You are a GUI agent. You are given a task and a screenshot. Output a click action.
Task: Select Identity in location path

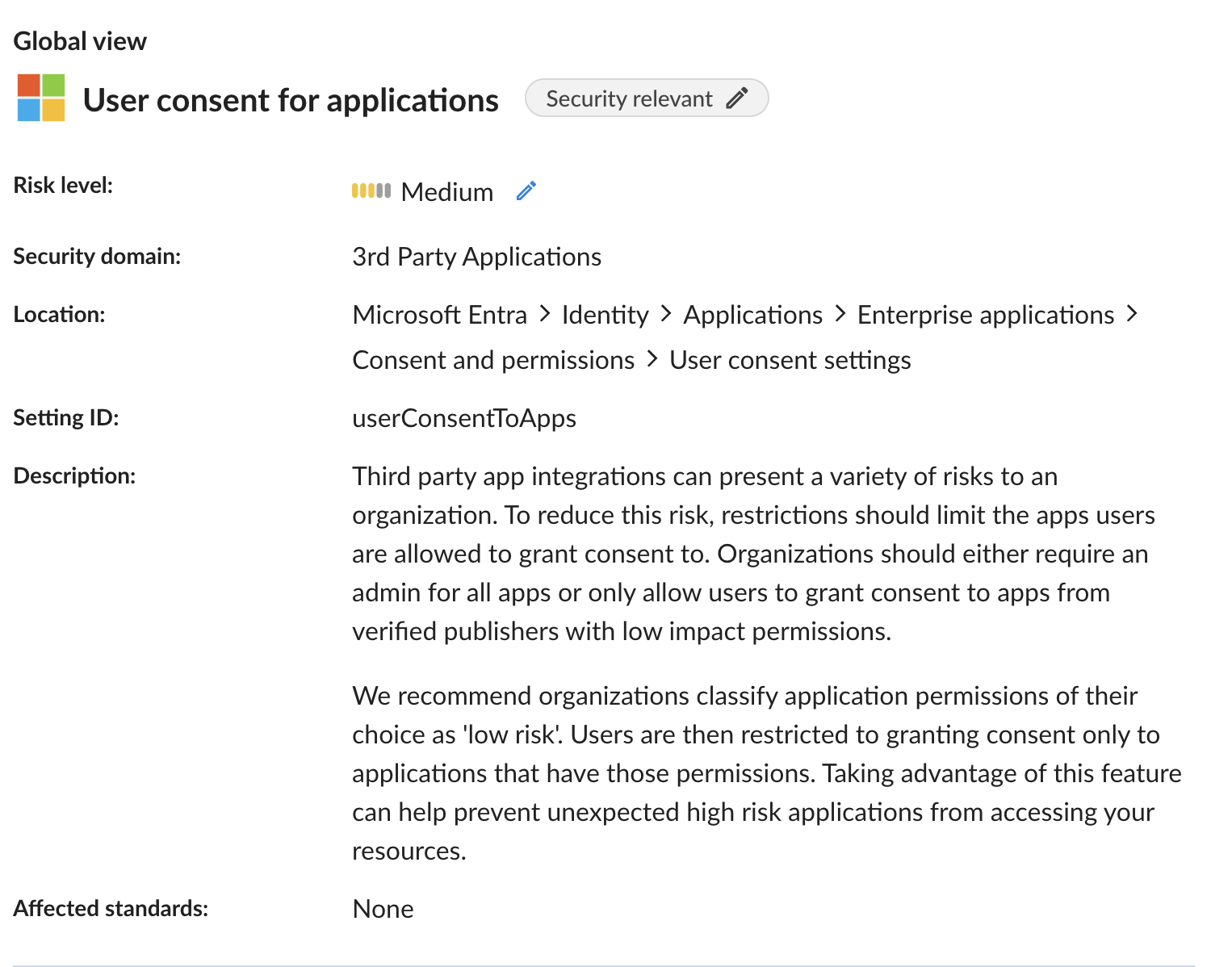[x=606, y=315]
